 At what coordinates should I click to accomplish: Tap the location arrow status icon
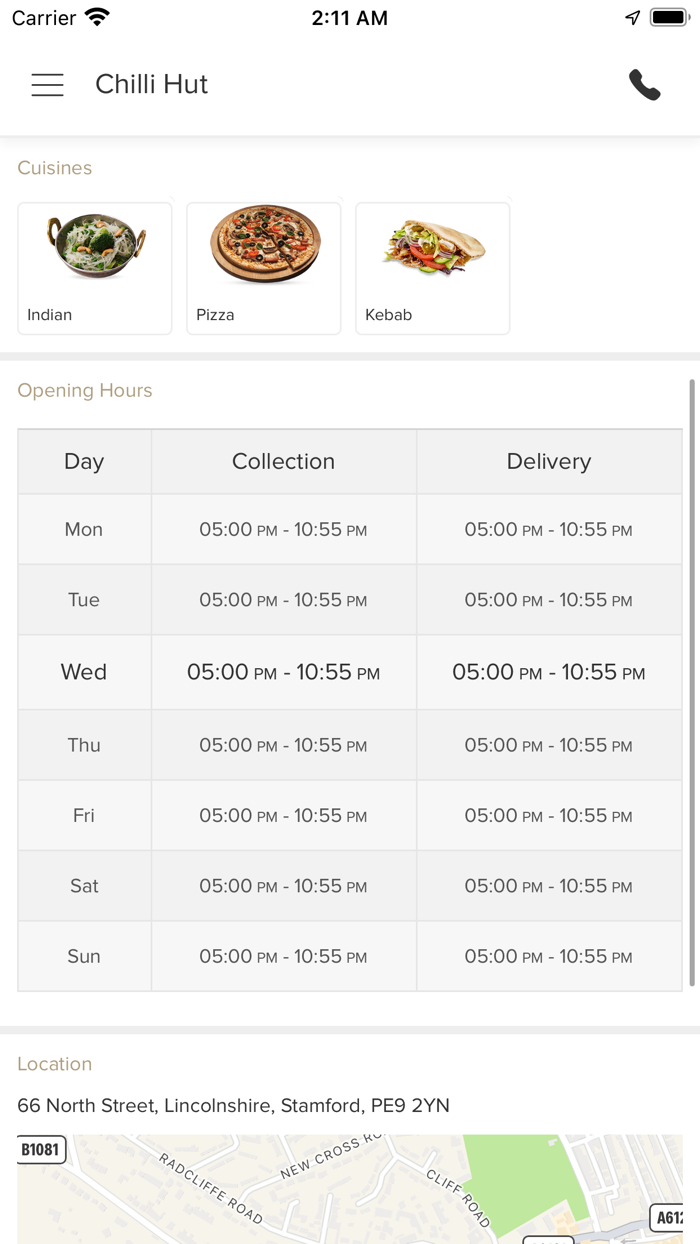(632, 18)
